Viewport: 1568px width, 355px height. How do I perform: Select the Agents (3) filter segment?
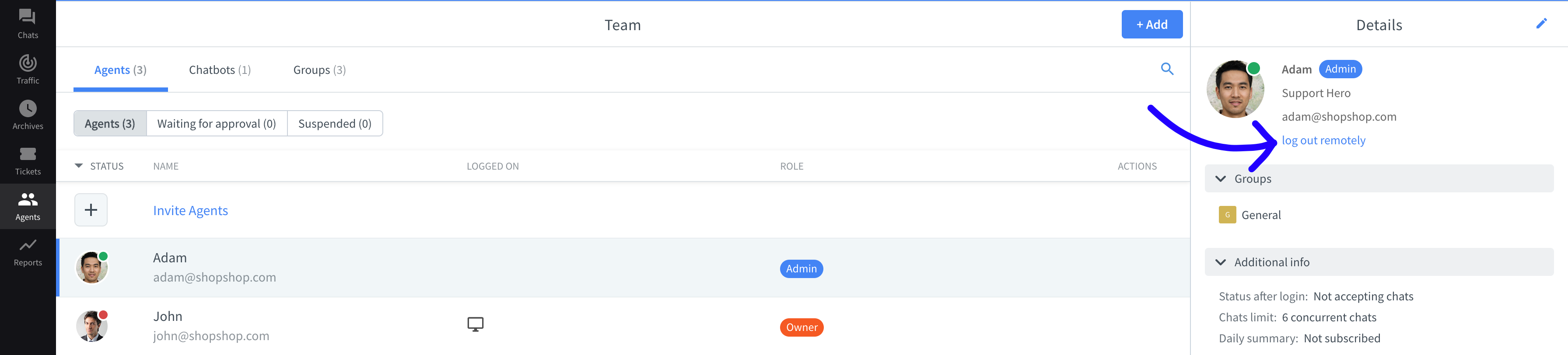110,123
